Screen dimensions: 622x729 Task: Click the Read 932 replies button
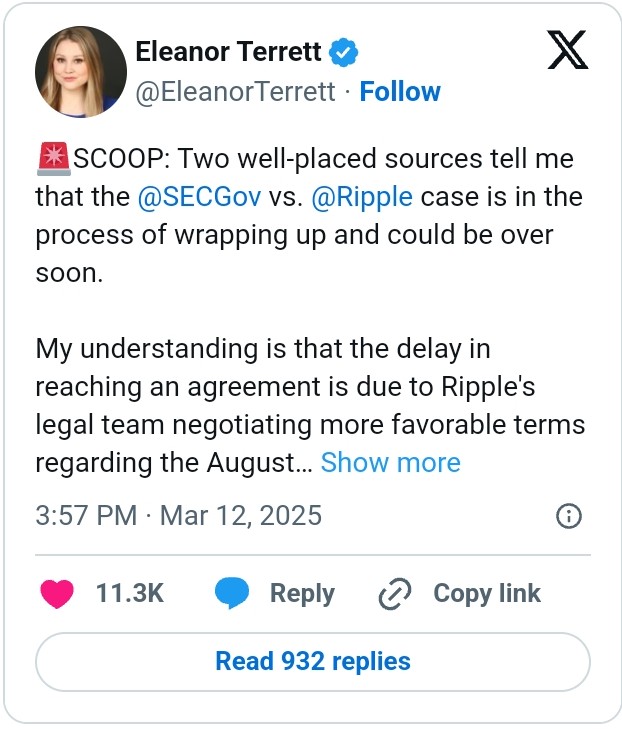[312, 661]
